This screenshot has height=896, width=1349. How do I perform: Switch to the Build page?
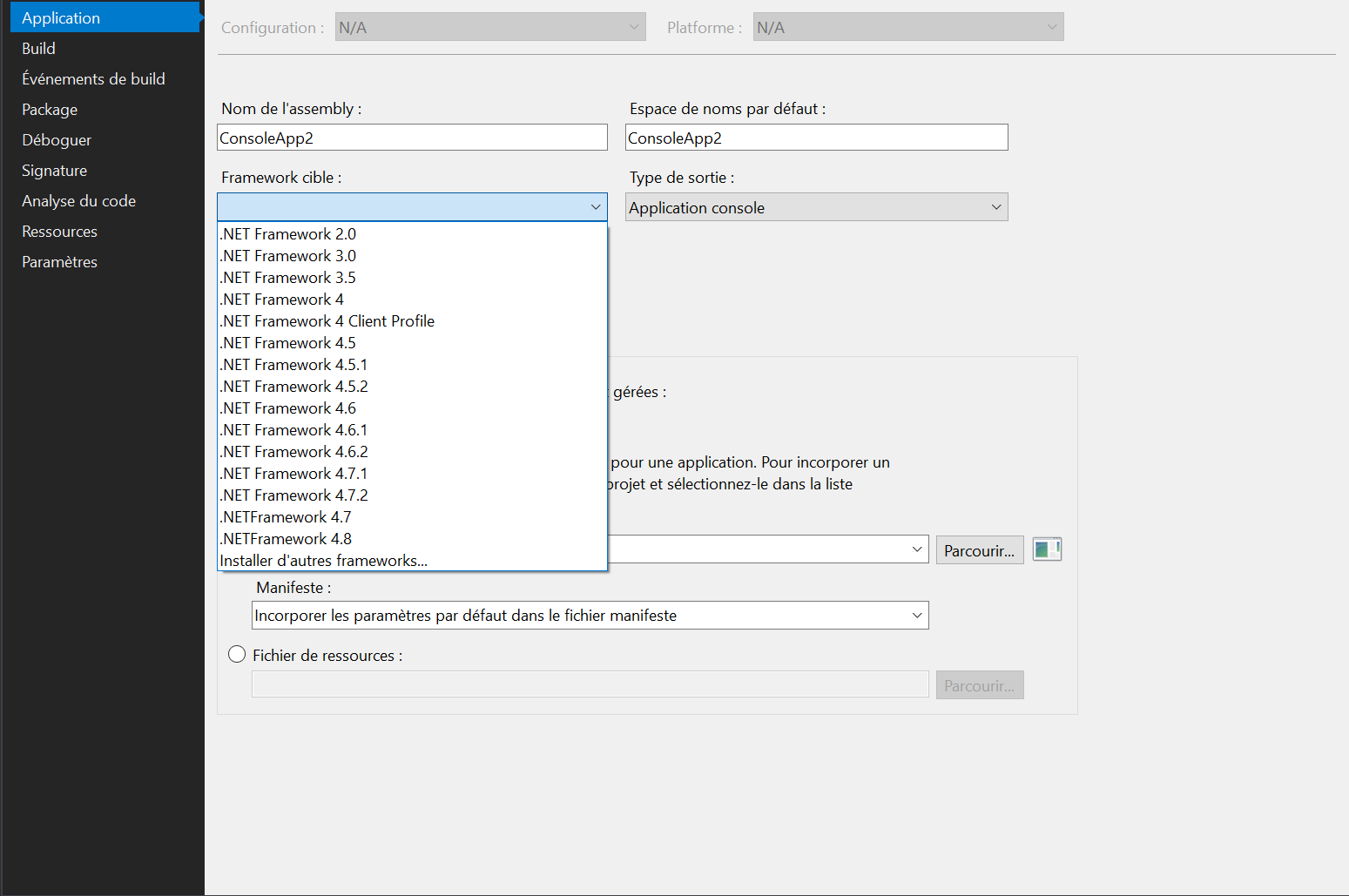point(38,48)
